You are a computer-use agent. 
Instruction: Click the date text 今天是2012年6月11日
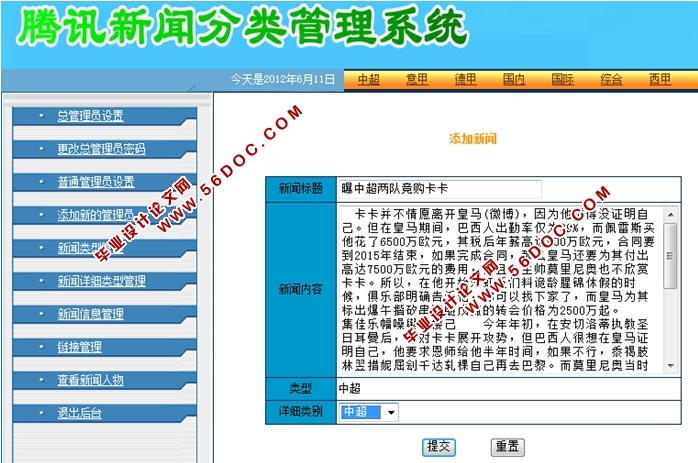pyautogui.click(x=283, y=79)
